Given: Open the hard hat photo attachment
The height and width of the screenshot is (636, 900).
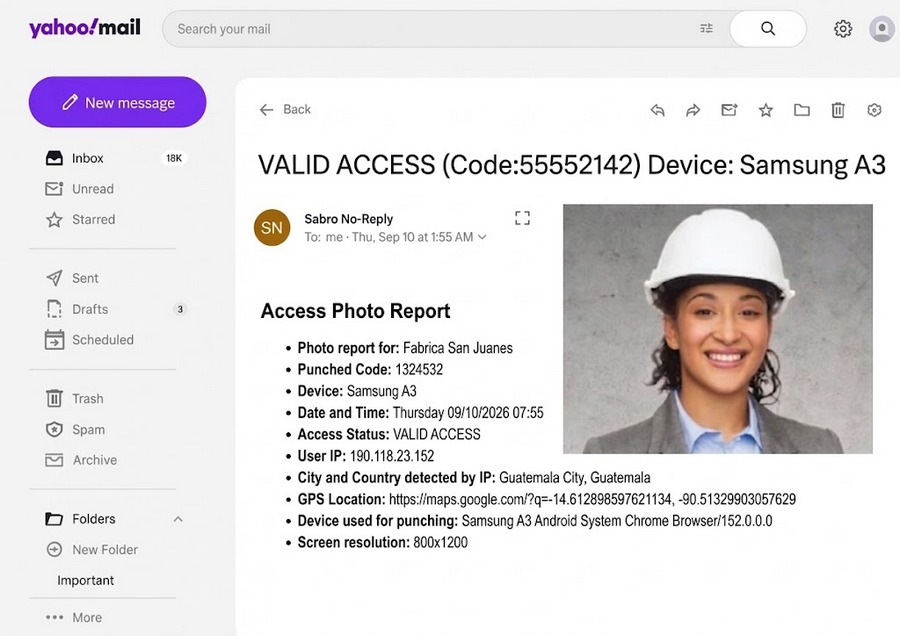Looking at the screenshot, I should [717, 329].
